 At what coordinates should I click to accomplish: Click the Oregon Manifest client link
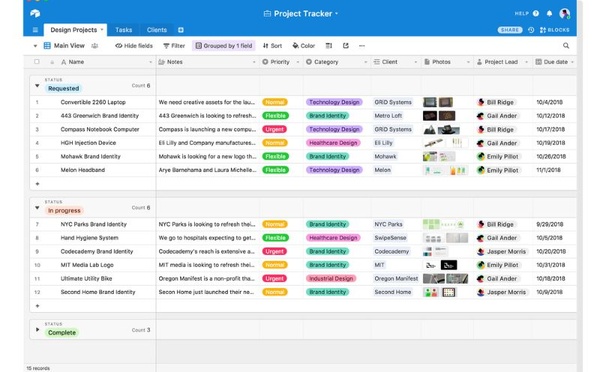point(396,279)
